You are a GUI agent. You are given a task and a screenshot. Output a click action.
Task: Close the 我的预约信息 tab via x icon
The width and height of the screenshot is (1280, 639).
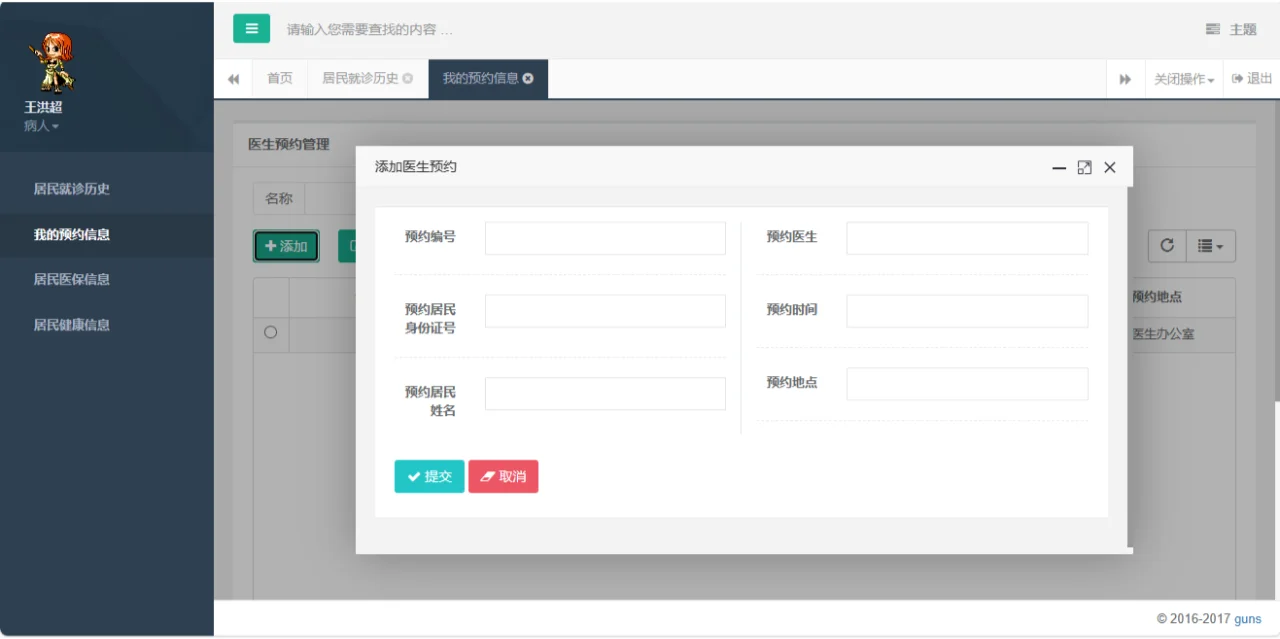pos(528,78)
